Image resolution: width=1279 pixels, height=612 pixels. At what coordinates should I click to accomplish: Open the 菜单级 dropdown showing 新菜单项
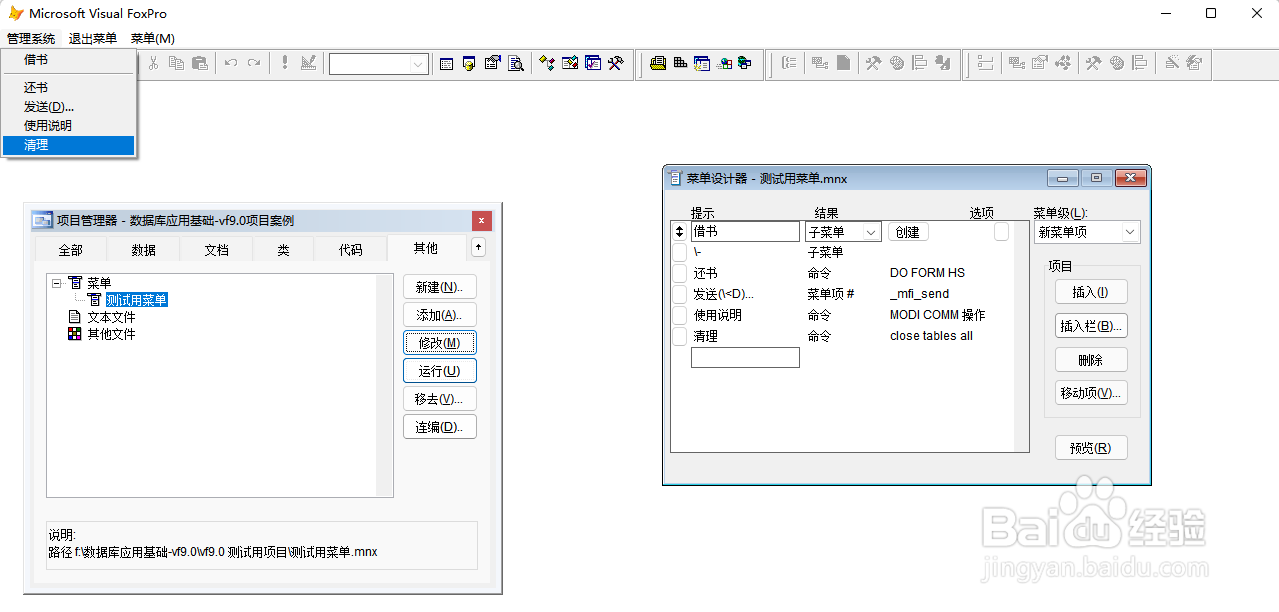[x=1087, y=232]
